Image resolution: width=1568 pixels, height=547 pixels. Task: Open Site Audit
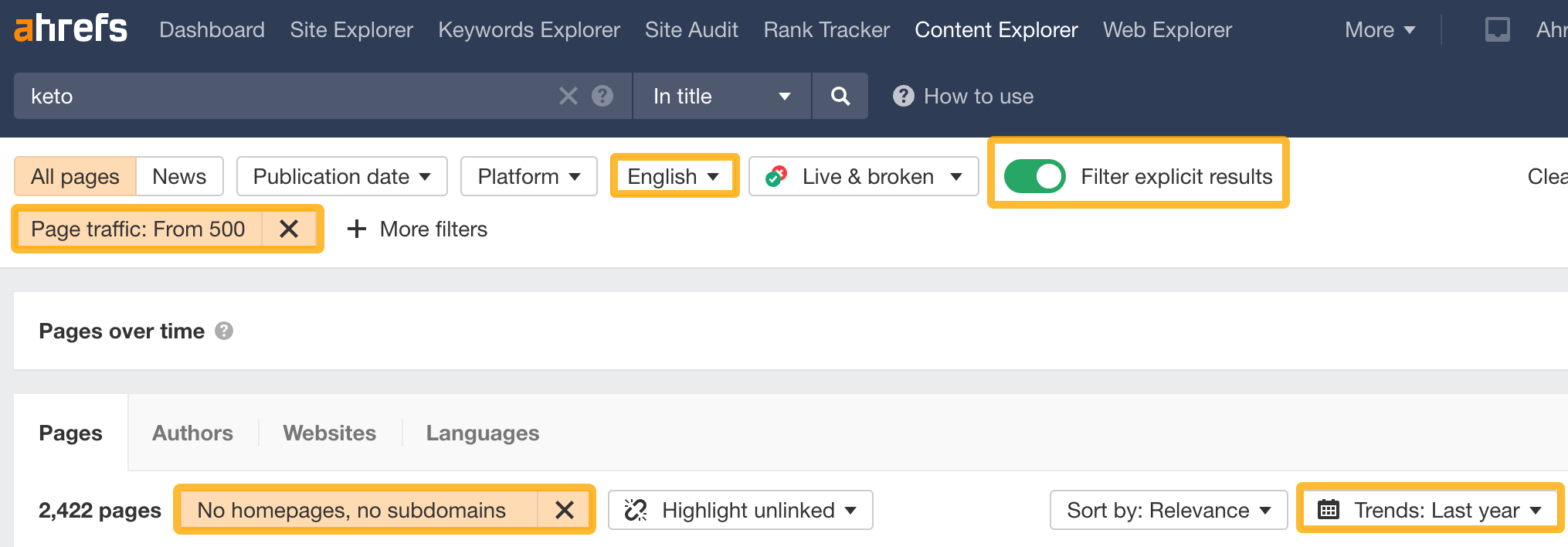point(691,29)
